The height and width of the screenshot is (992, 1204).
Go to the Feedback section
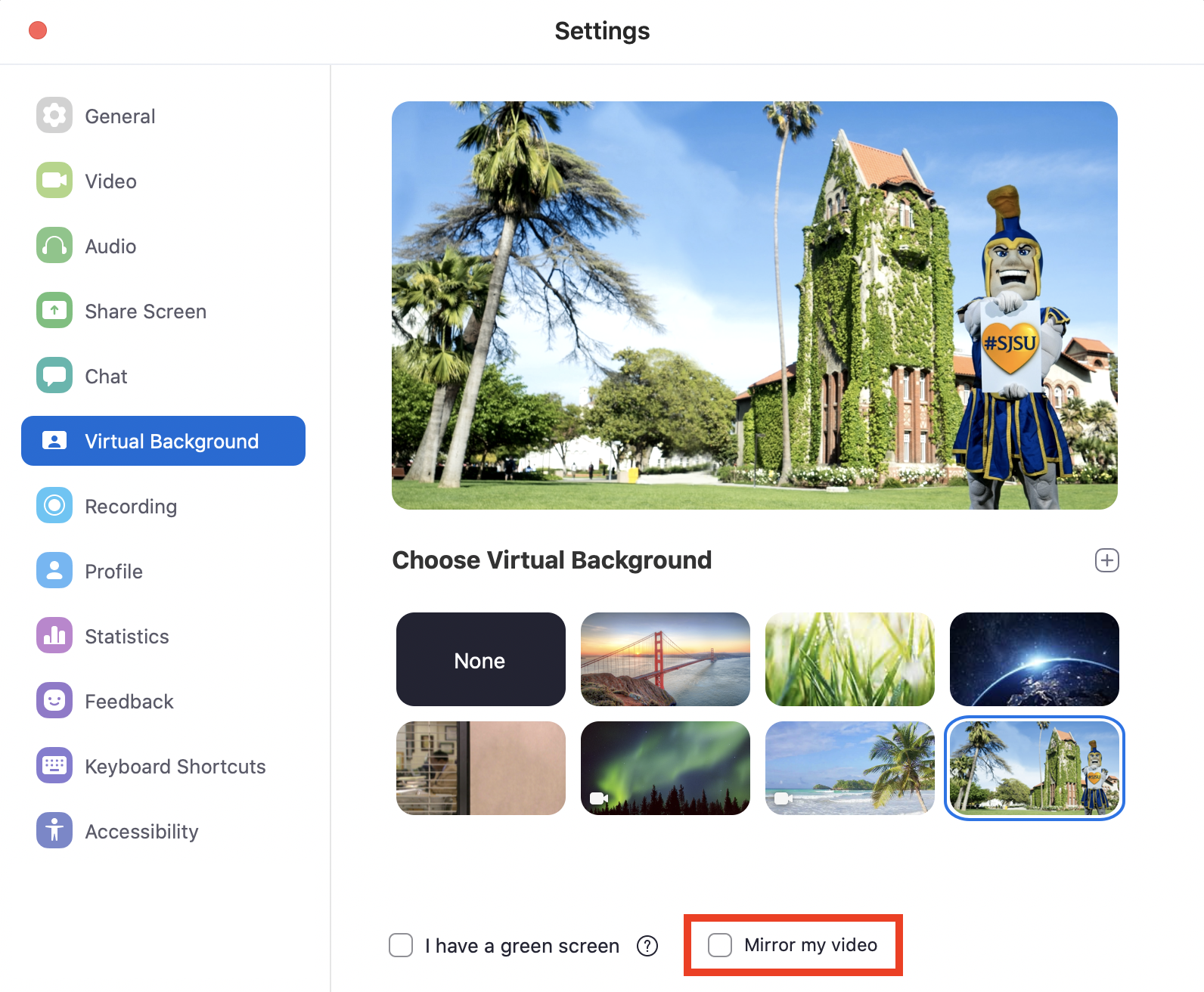(x=129, y=702)
